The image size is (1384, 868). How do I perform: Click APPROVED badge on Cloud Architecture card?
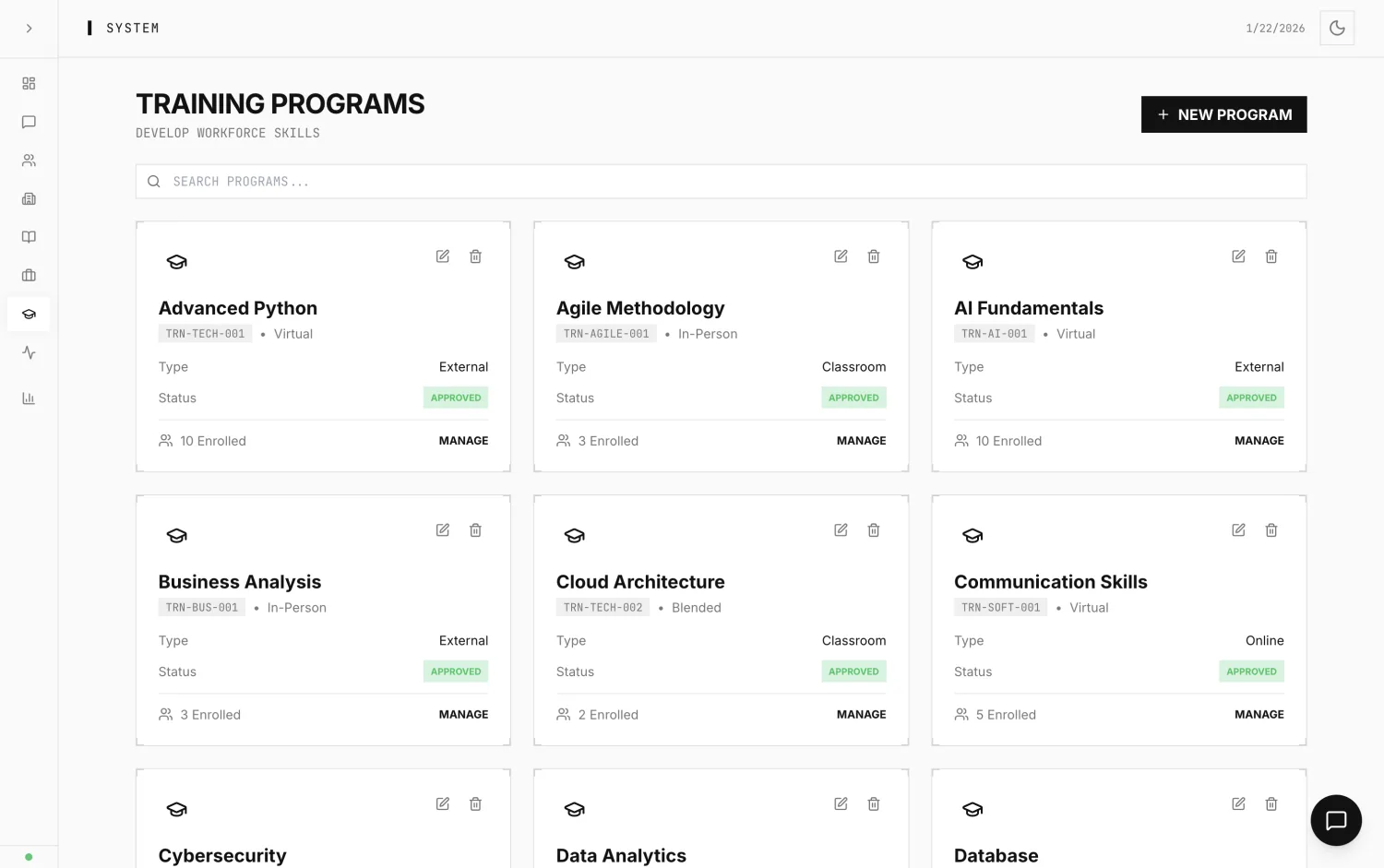853,672
